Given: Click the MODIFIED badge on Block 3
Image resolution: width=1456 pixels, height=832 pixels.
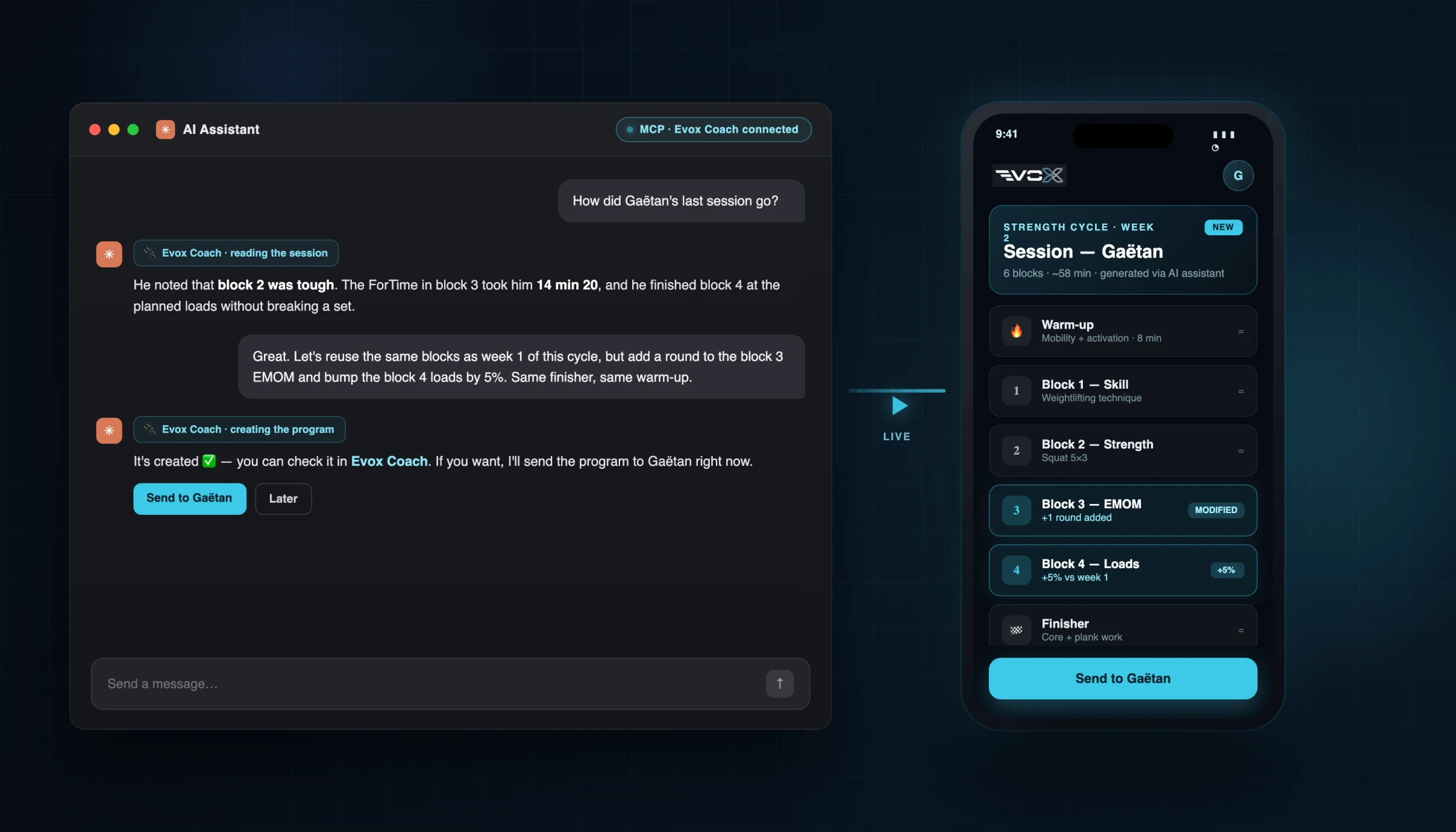Looking at the screenshot, I should [x=1216, y=510].
